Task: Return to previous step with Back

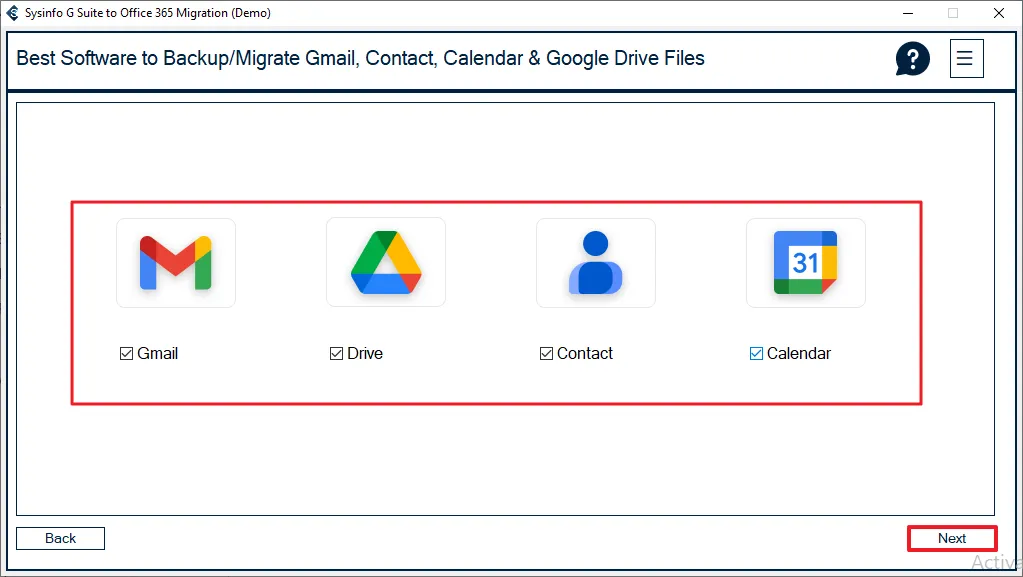Action: tap(60, 538)
